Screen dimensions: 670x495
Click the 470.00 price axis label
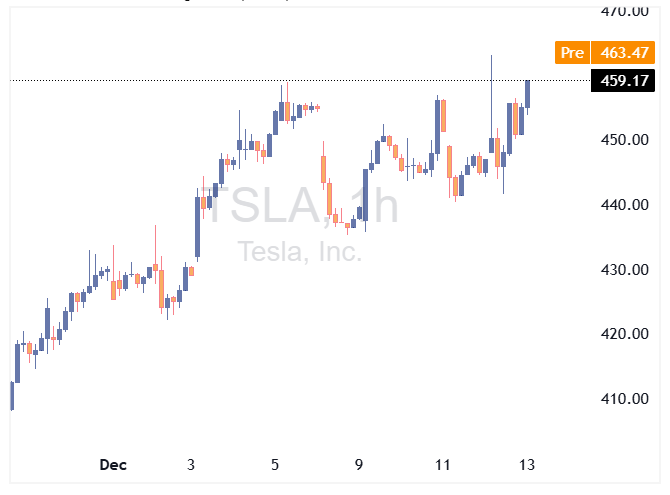click(x=621, y=11)
